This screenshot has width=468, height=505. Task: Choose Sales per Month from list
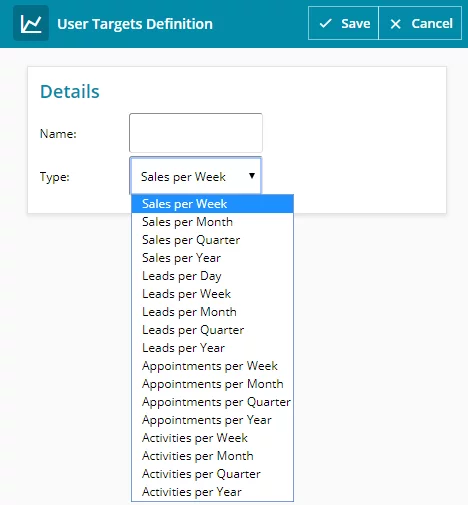[x=212, y=222]
